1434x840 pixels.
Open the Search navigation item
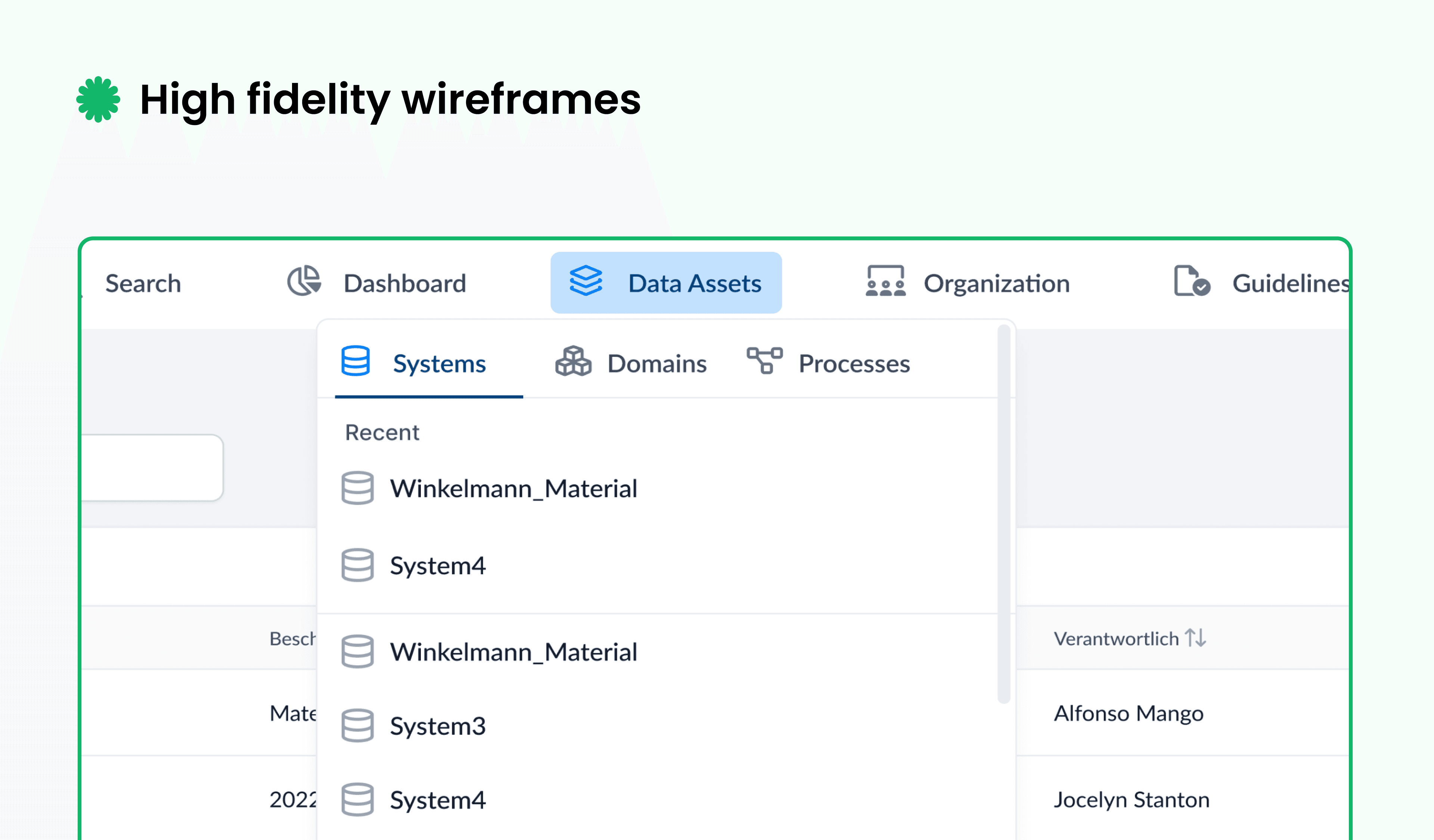[x=143, y=283]
